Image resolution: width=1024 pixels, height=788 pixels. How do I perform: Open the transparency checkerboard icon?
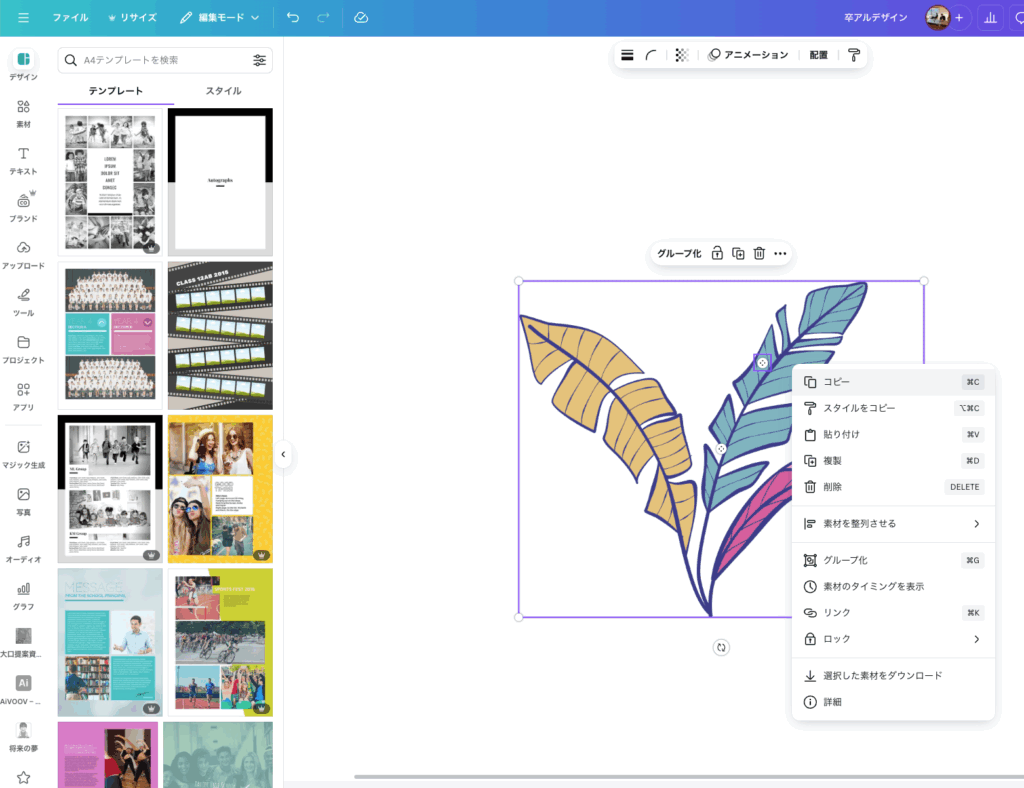click(681, 55)
